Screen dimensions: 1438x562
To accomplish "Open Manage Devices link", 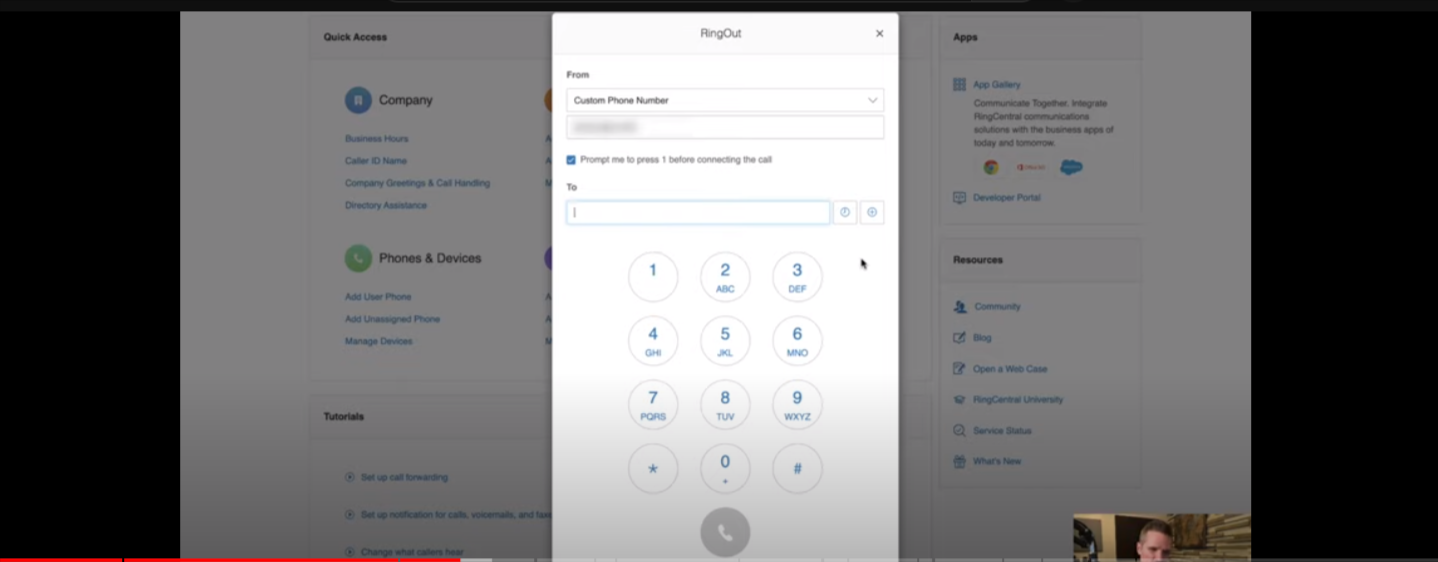I will click(x=379, y=341).
